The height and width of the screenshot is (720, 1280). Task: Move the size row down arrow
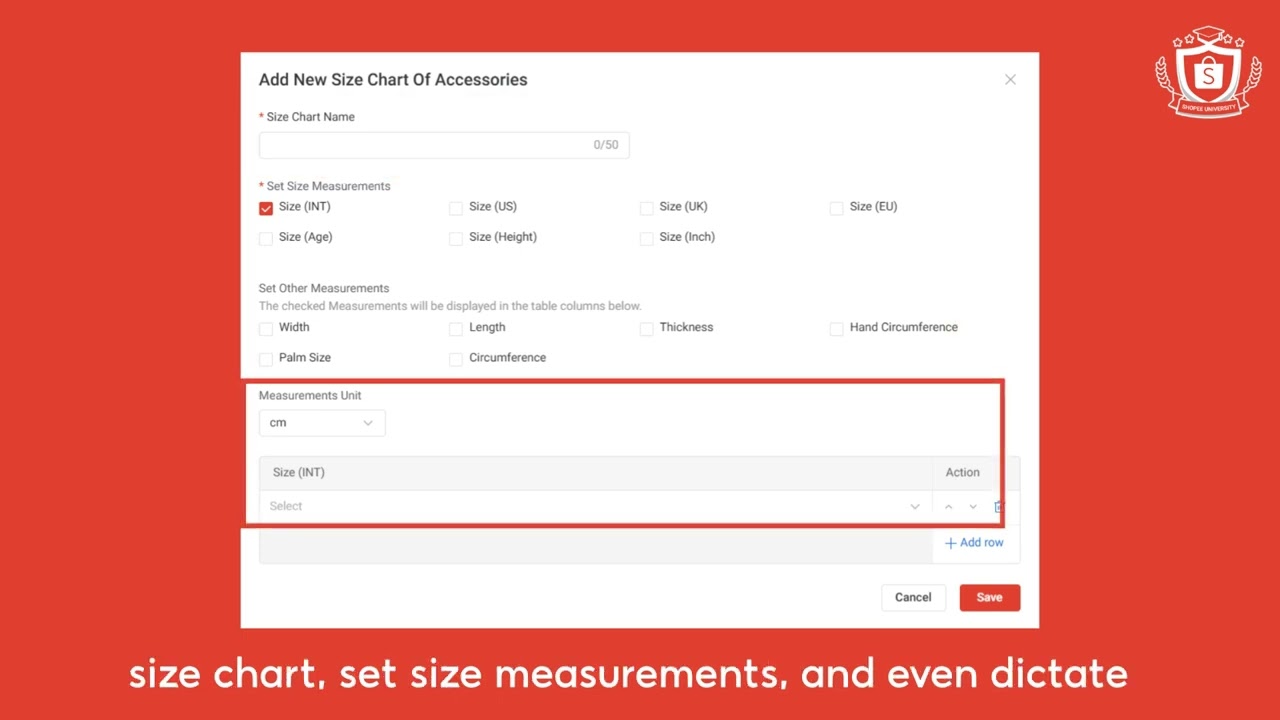coord(973,507)
